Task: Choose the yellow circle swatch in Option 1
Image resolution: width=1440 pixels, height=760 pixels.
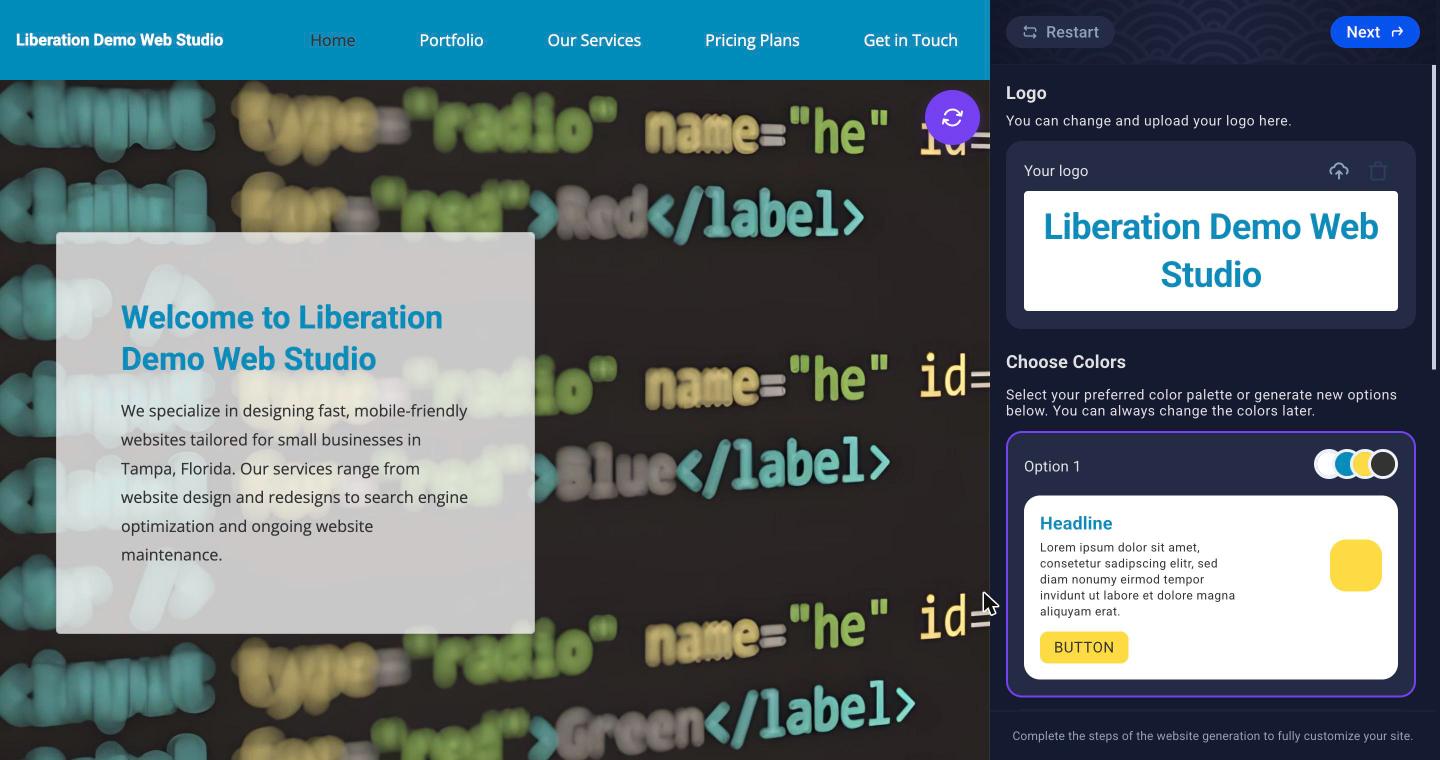Action: 1364,464
